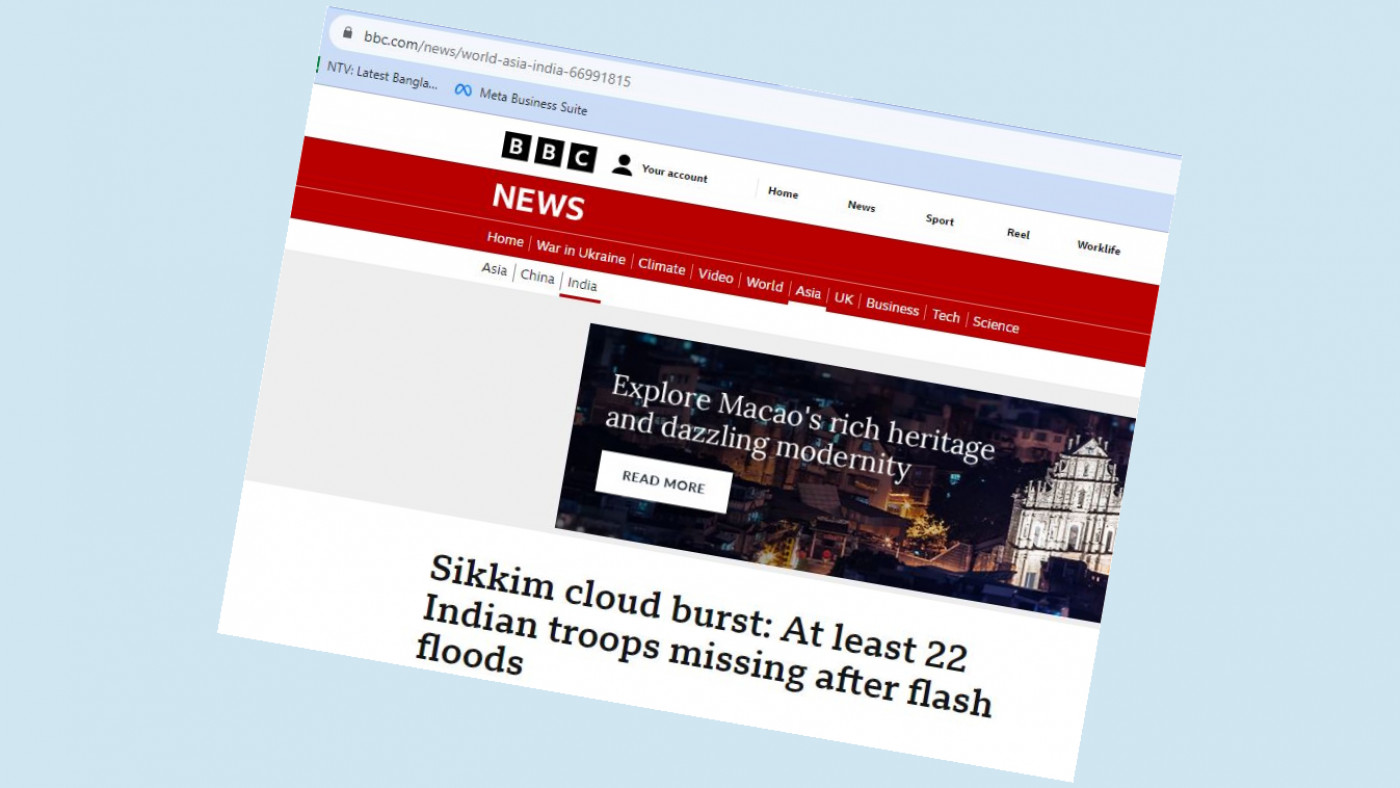Click the BBC logo

tap(549, 152)
